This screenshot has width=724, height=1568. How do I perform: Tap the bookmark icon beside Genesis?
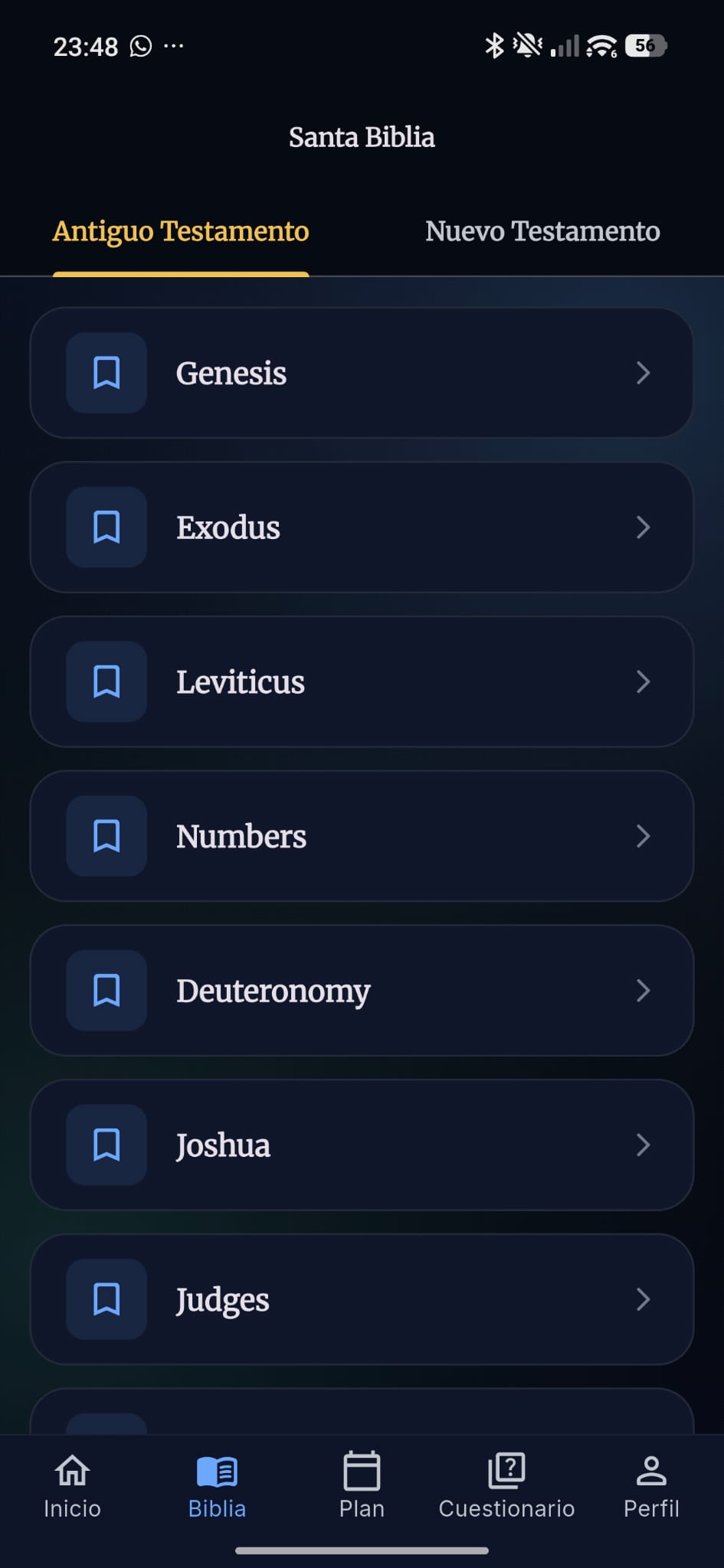pyautogui.click(x=106, y=373)
